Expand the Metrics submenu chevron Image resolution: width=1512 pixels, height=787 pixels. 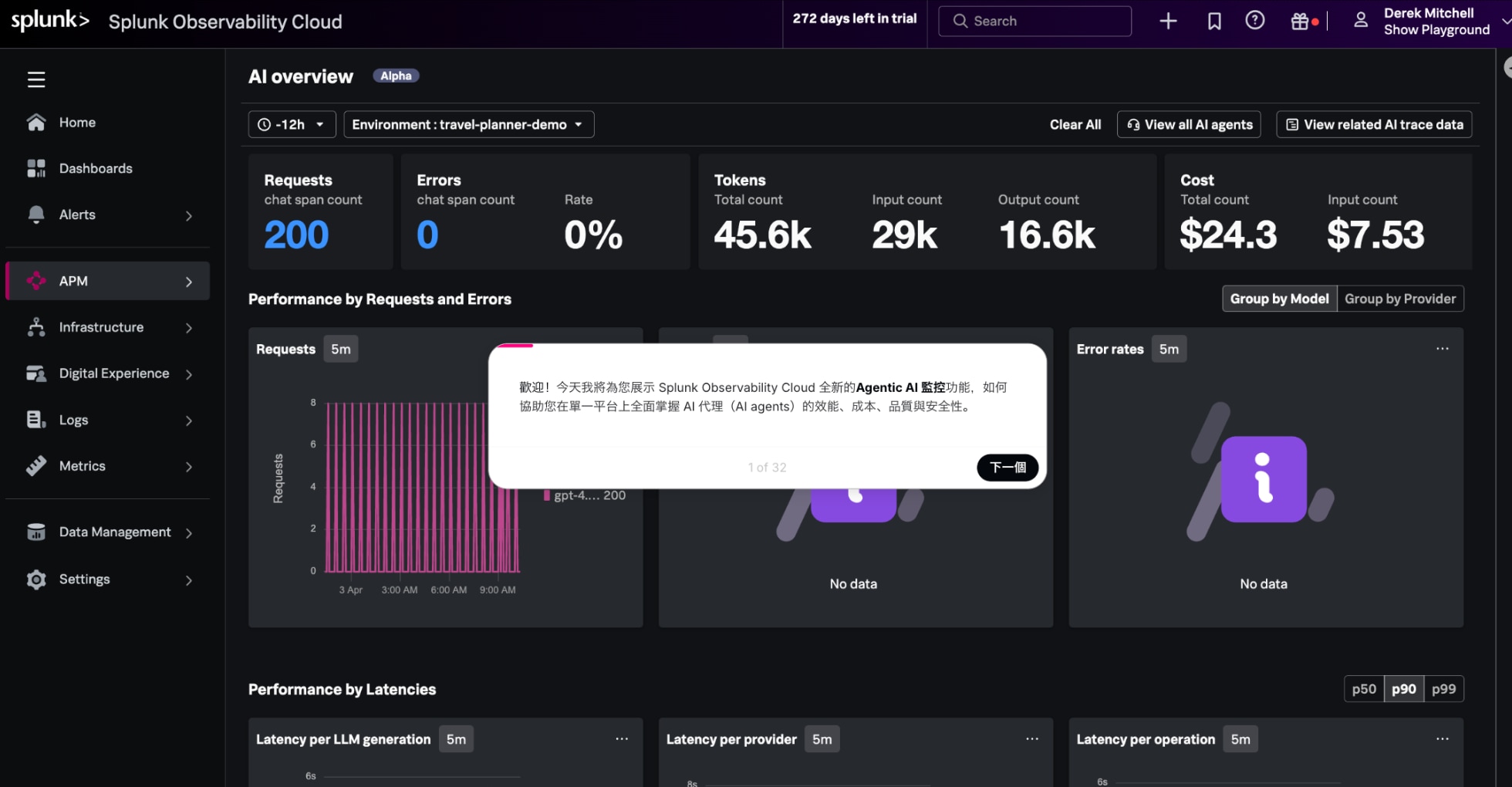[x=189, y=467]
